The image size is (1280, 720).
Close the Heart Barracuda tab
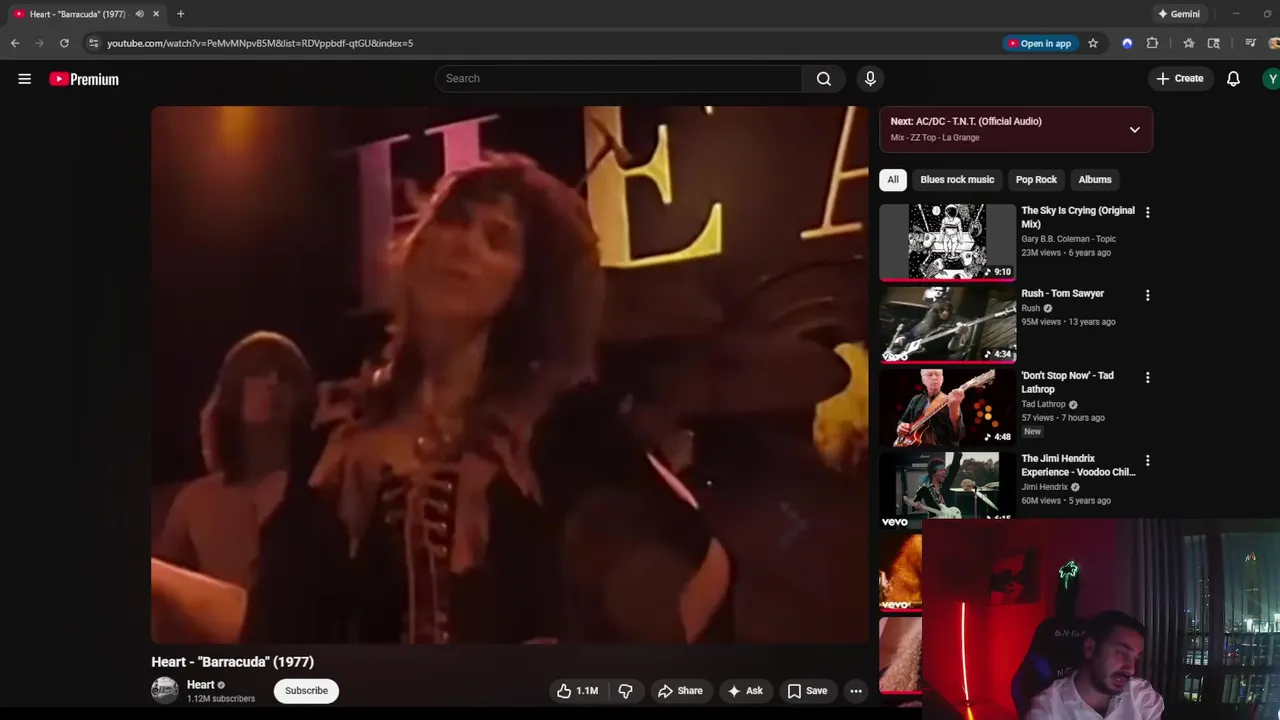[x=156, y=14]
